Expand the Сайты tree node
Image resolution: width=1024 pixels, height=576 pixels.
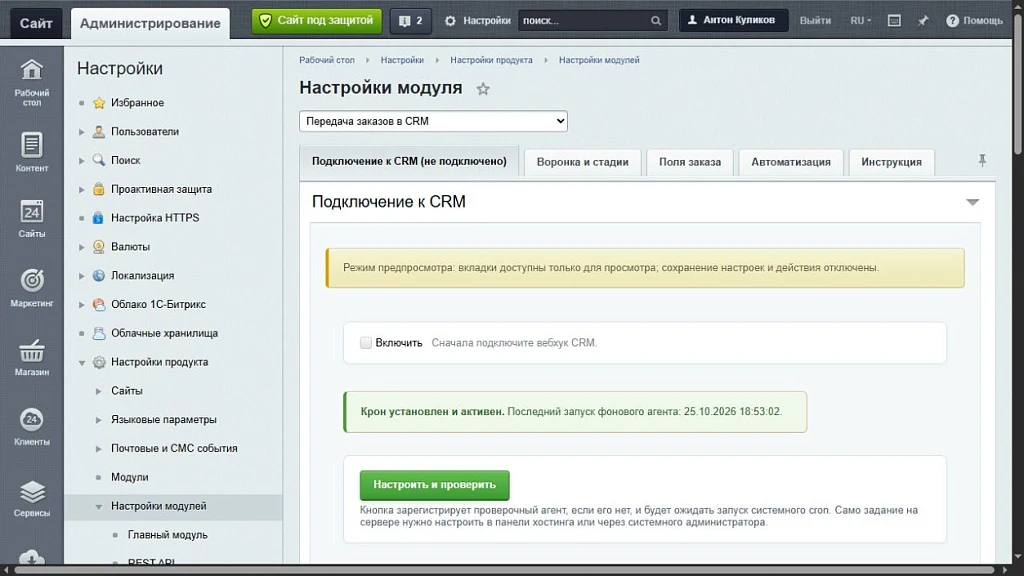pyautogui.click(x=99, y=391)
